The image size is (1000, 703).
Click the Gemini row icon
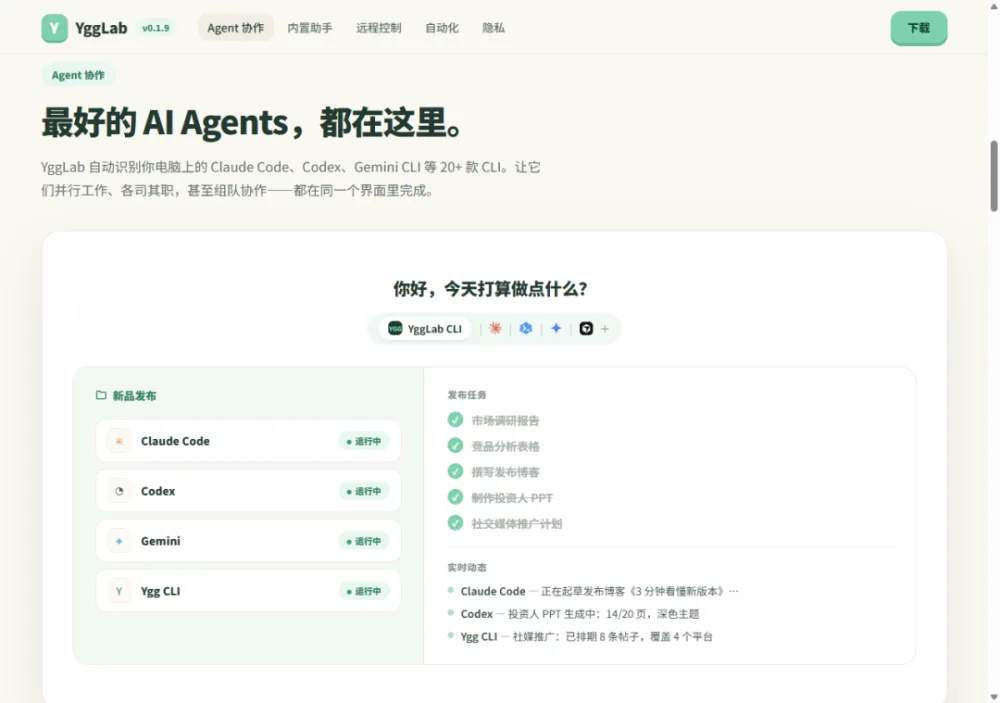[119, 541]
